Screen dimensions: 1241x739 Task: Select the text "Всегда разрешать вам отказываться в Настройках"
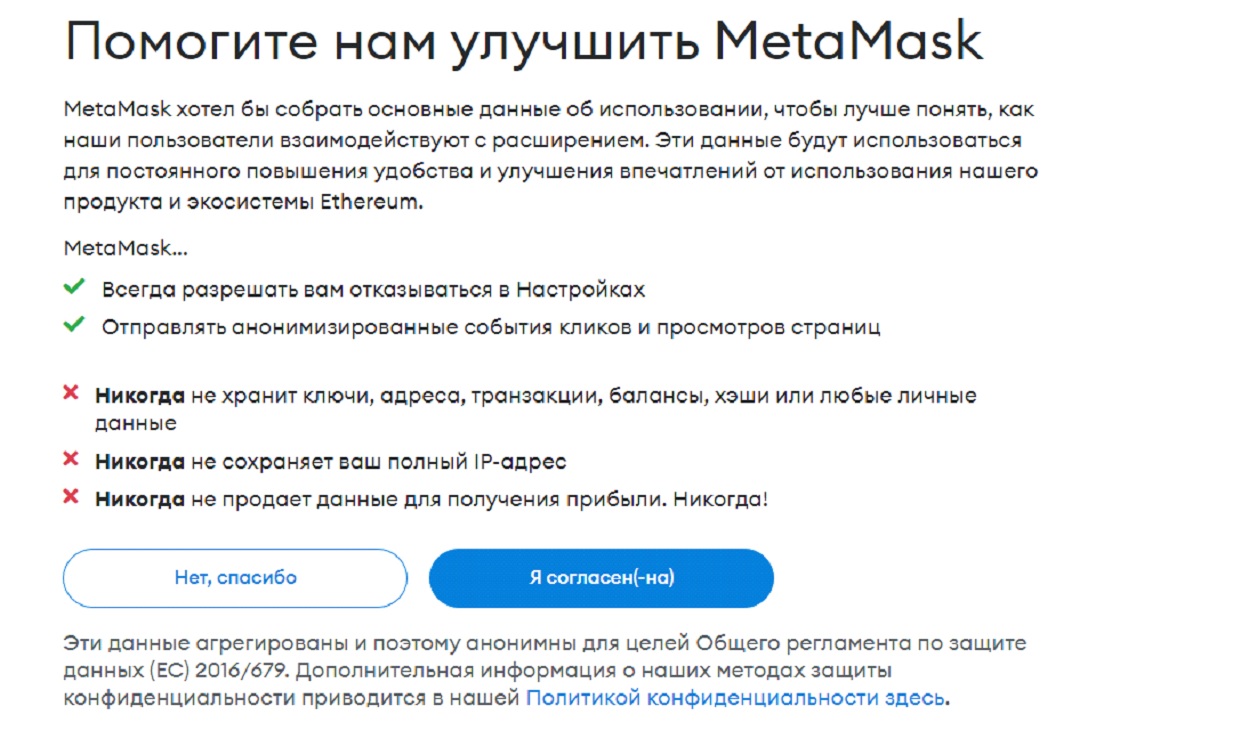[373, 290]
